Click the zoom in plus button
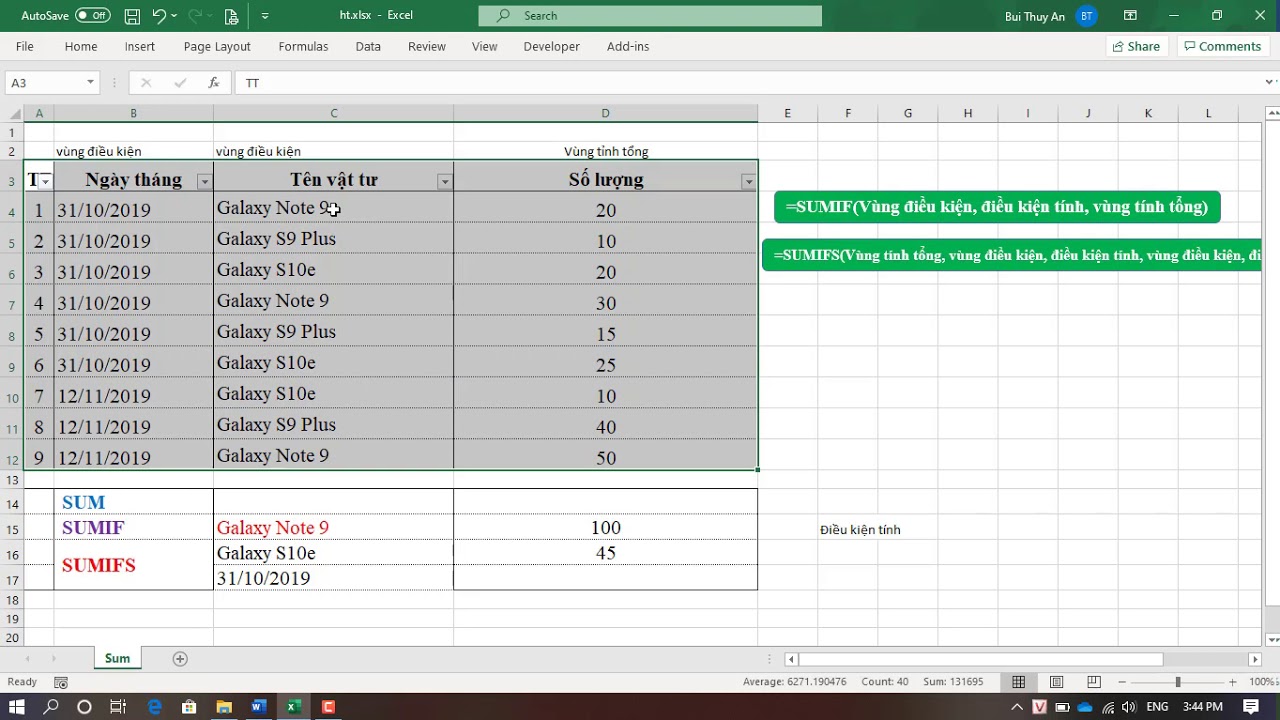The image size is (1280, 720). pyautogui.click(x=1232, y=682)
